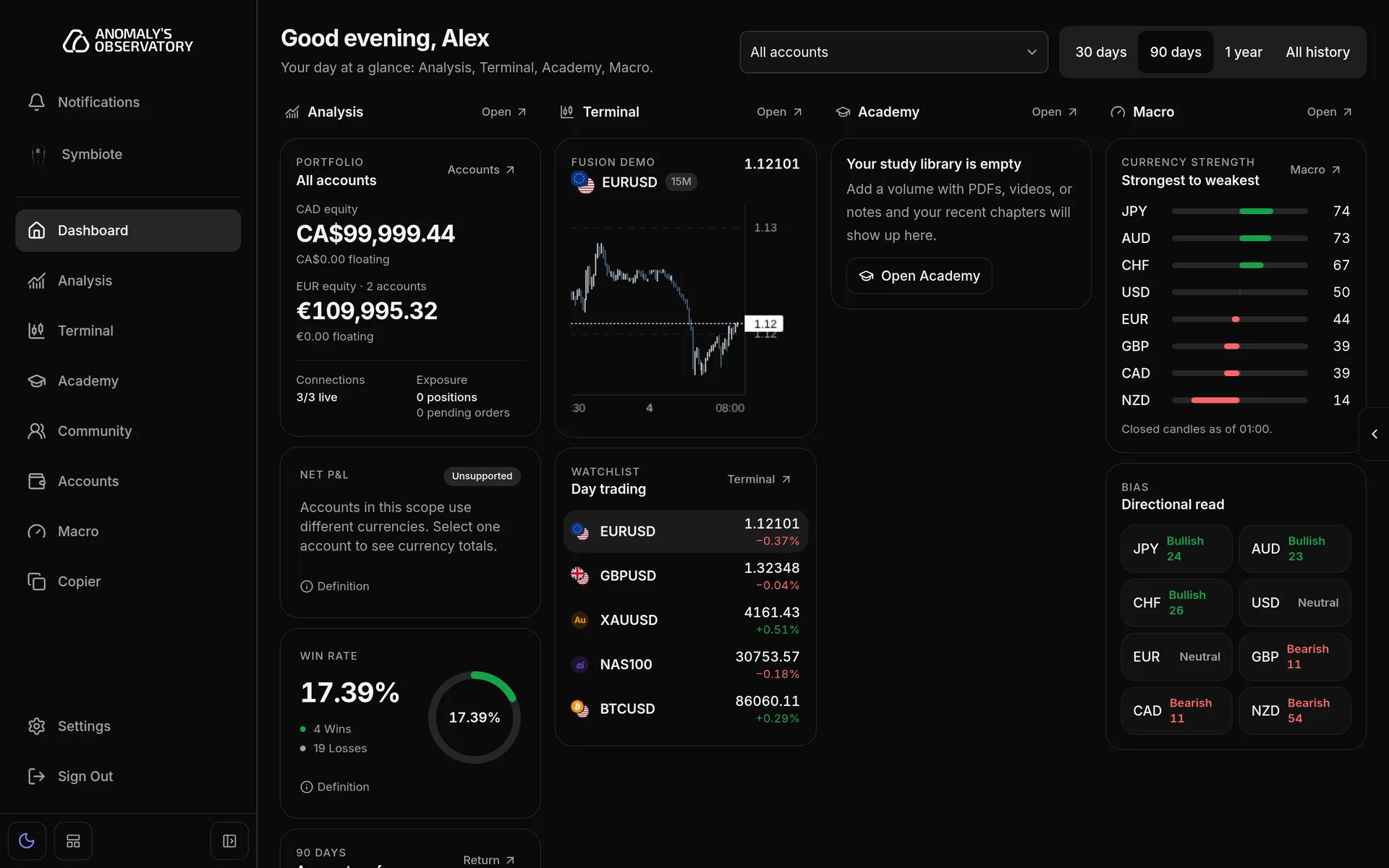Select the 90 days range
The height and width of the screenshot is (868, 1389).
point(1176,52)
